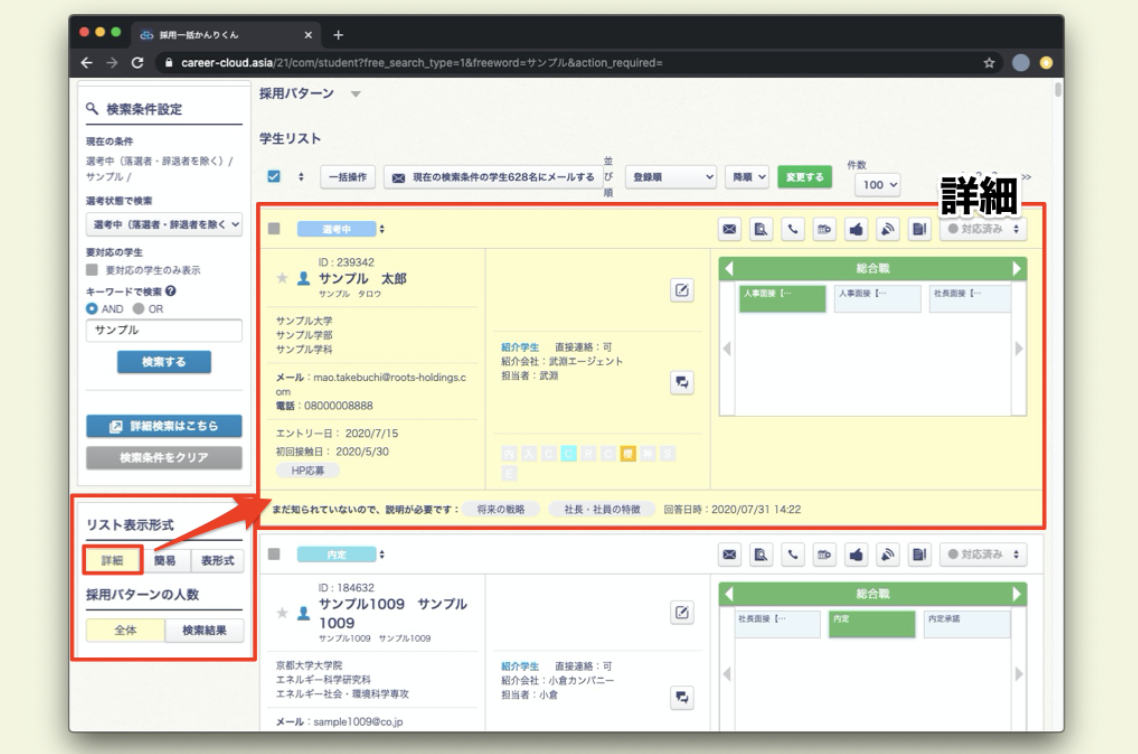
Task: Click the mail icon for サンプル 太郎
Action: [x=730, y=229]
